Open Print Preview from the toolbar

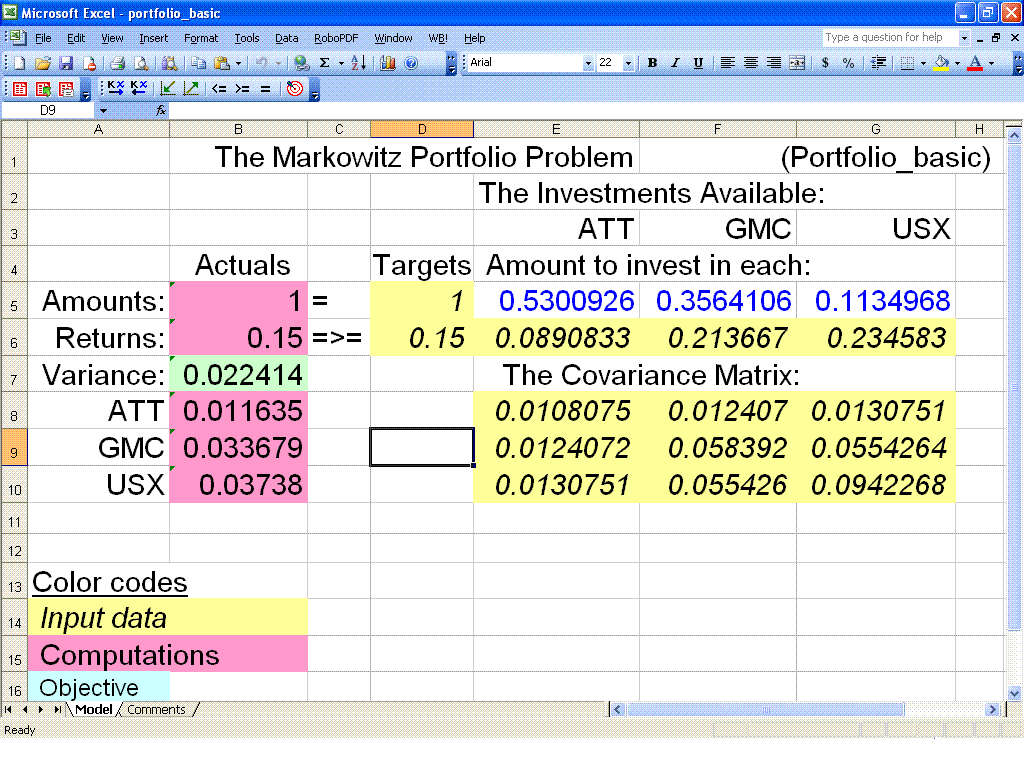141,63
